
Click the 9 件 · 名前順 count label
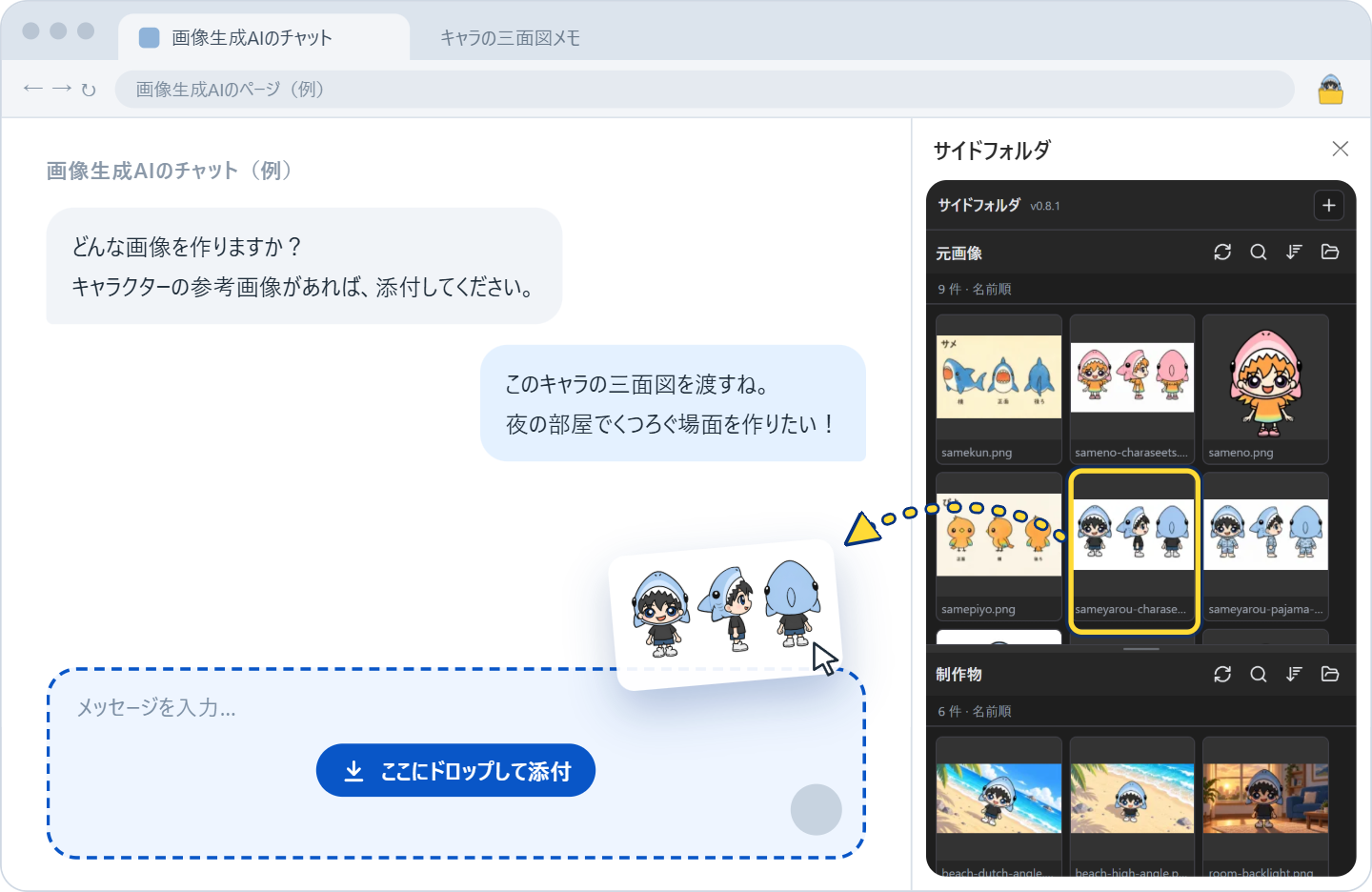pos(974,289)
